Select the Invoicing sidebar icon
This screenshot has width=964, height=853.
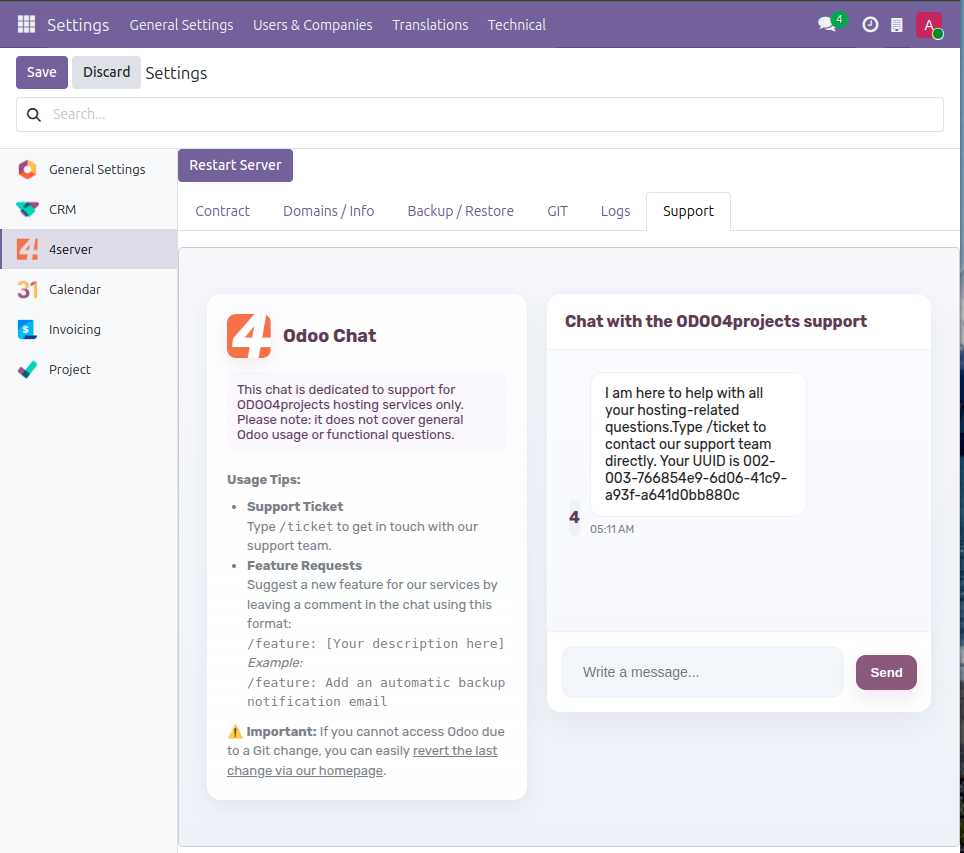(28, 329)
